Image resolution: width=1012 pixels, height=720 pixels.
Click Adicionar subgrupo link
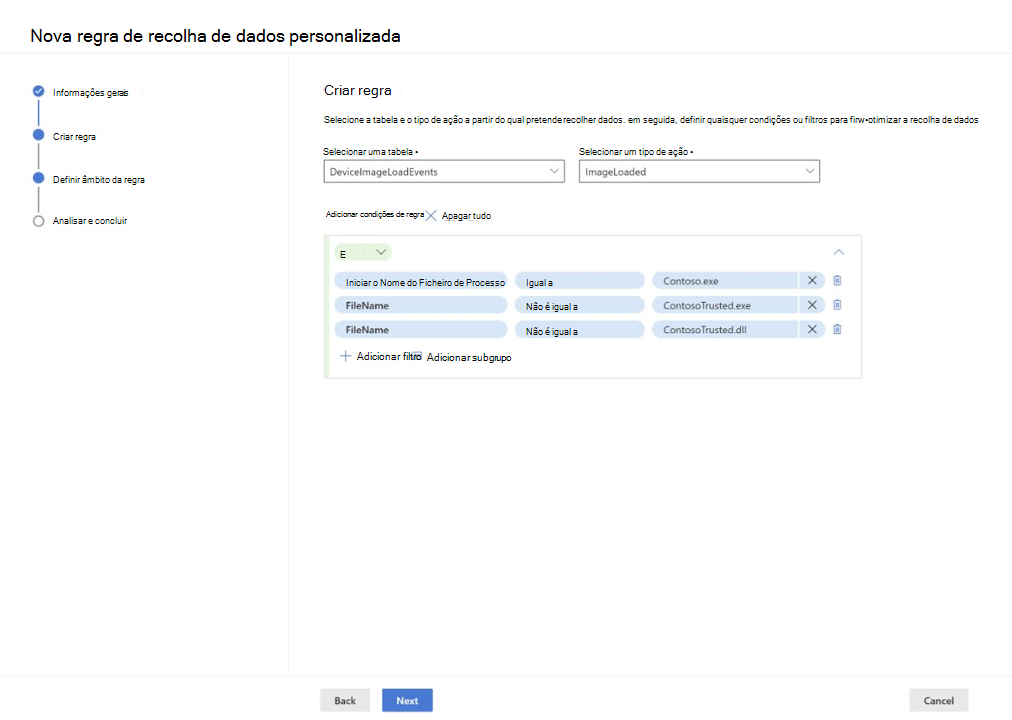point(469,357)
